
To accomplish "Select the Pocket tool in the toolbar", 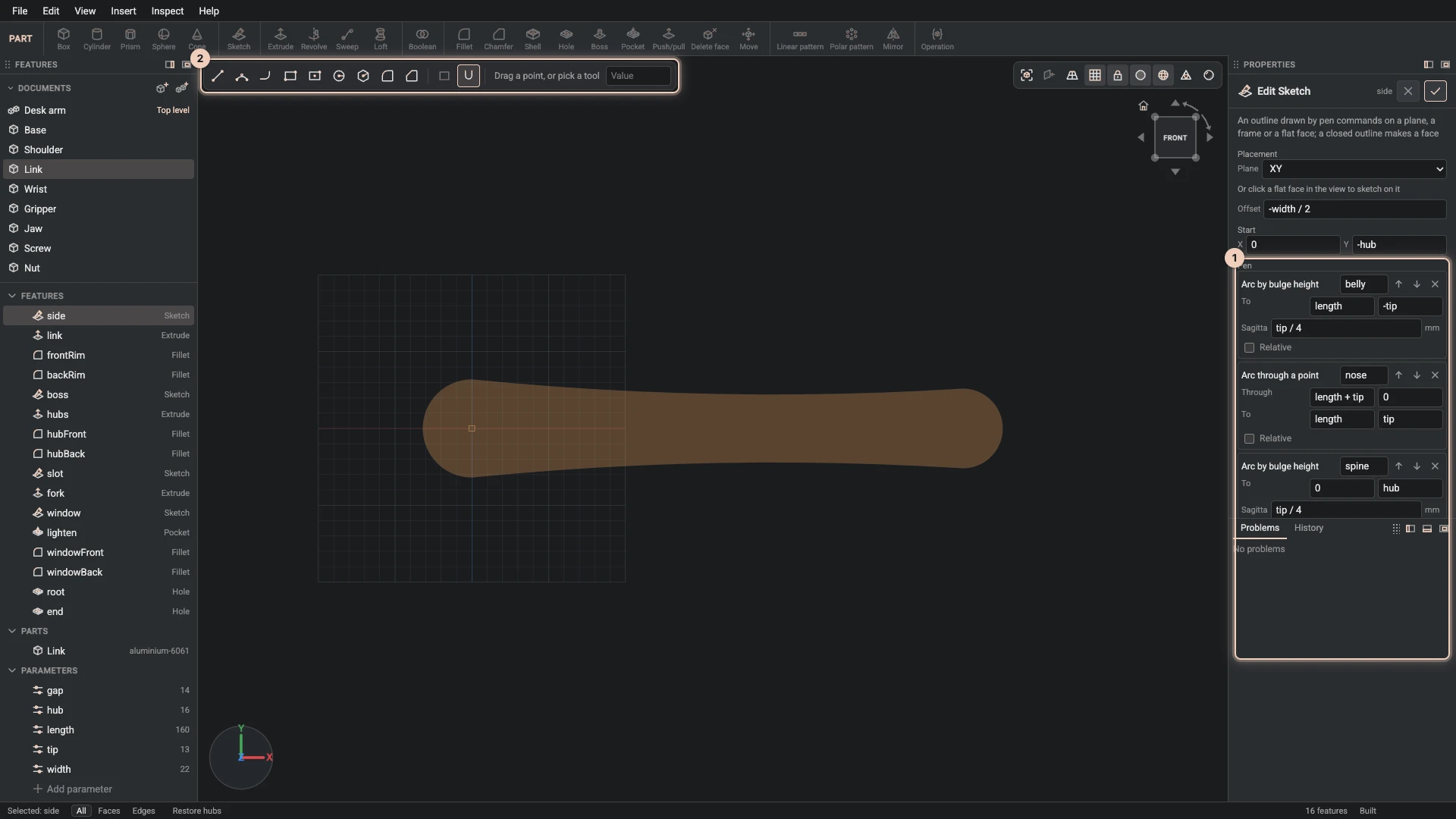I will (633, 39).
